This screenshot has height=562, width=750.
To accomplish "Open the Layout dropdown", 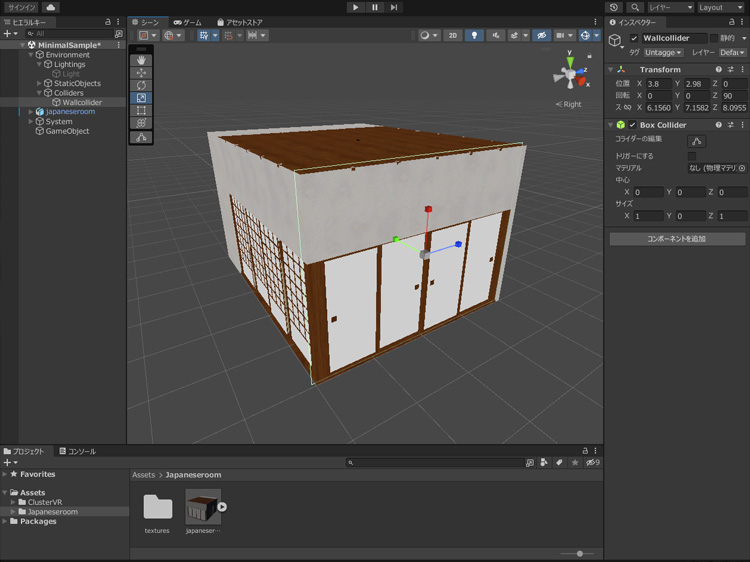I will [x=721, y=7].
